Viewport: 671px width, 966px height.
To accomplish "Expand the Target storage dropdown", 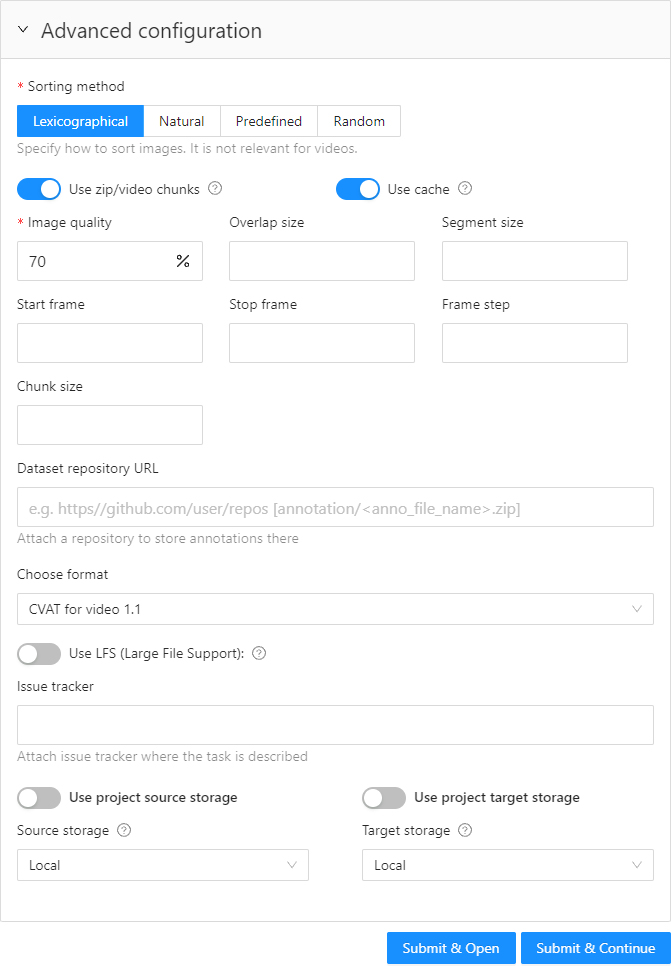I will point(507,865).
